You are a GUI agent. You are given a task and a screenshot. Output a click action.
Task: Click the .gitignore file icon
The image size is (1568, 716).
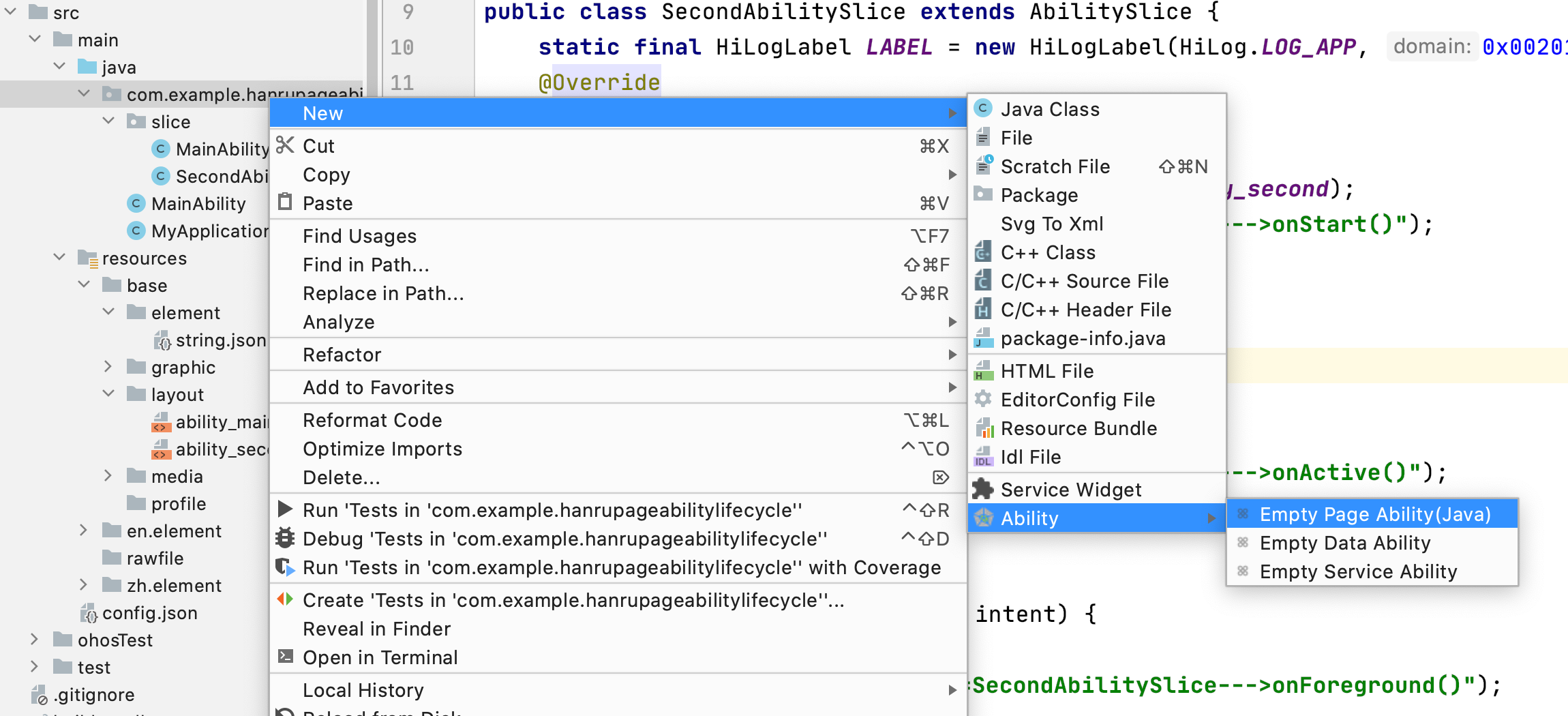[39, 695]
